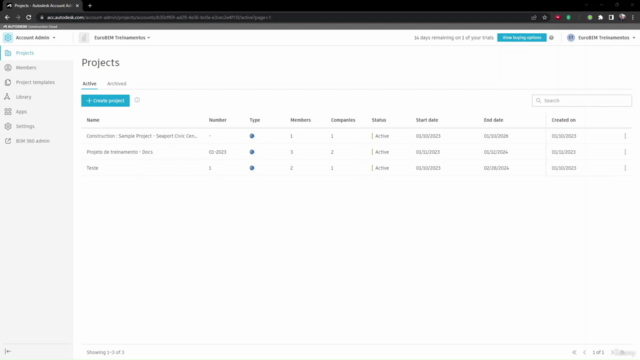The height and width of the screenshot is (360, 640).
Task: Open the browser extensions puzzle icon
Action: (600, 18)
